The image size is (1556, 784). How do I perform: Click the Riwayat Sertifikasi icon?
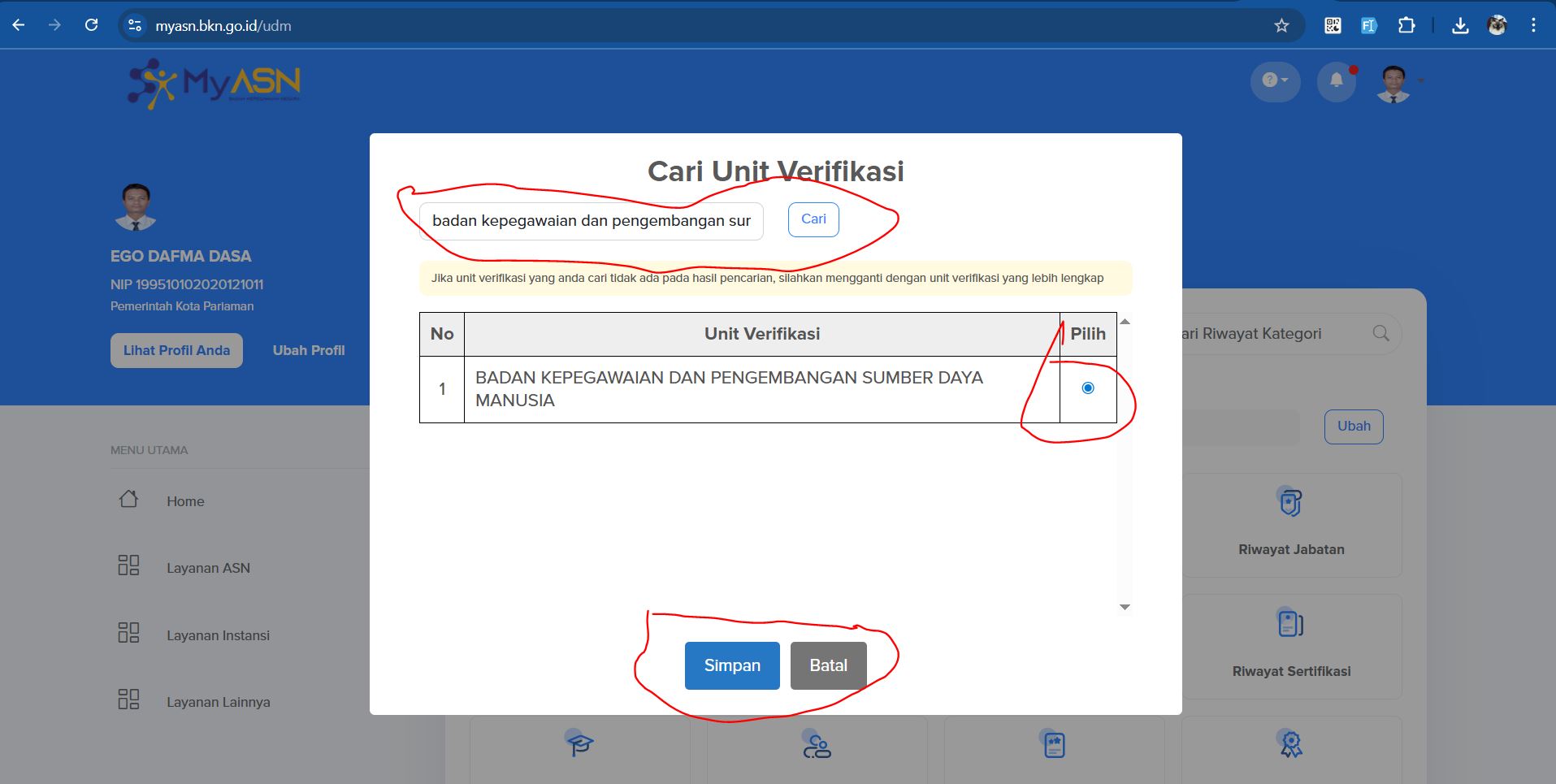pyautogui.click(x=1290, y=624)
